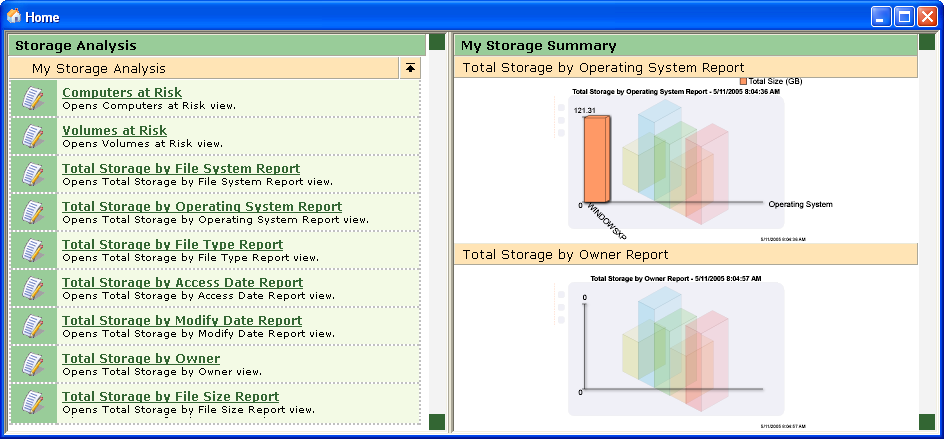Open Total Storage by Modify Date Report link
The image size is (944, 439).
(182, 321)
